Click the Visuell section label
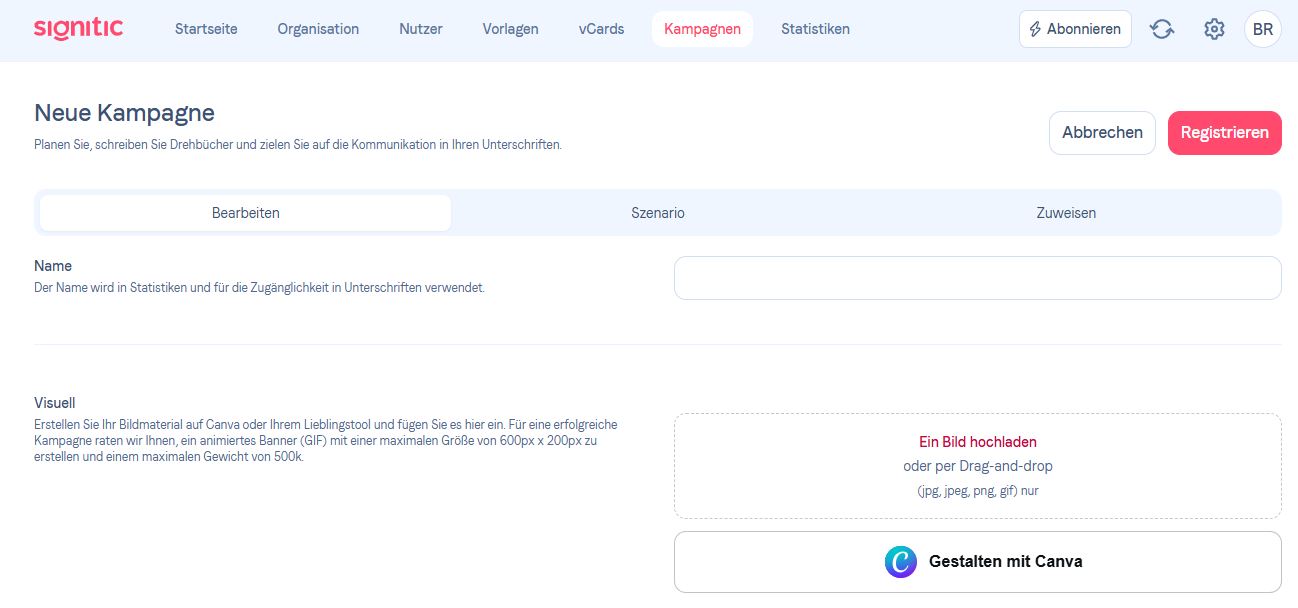 55,404
